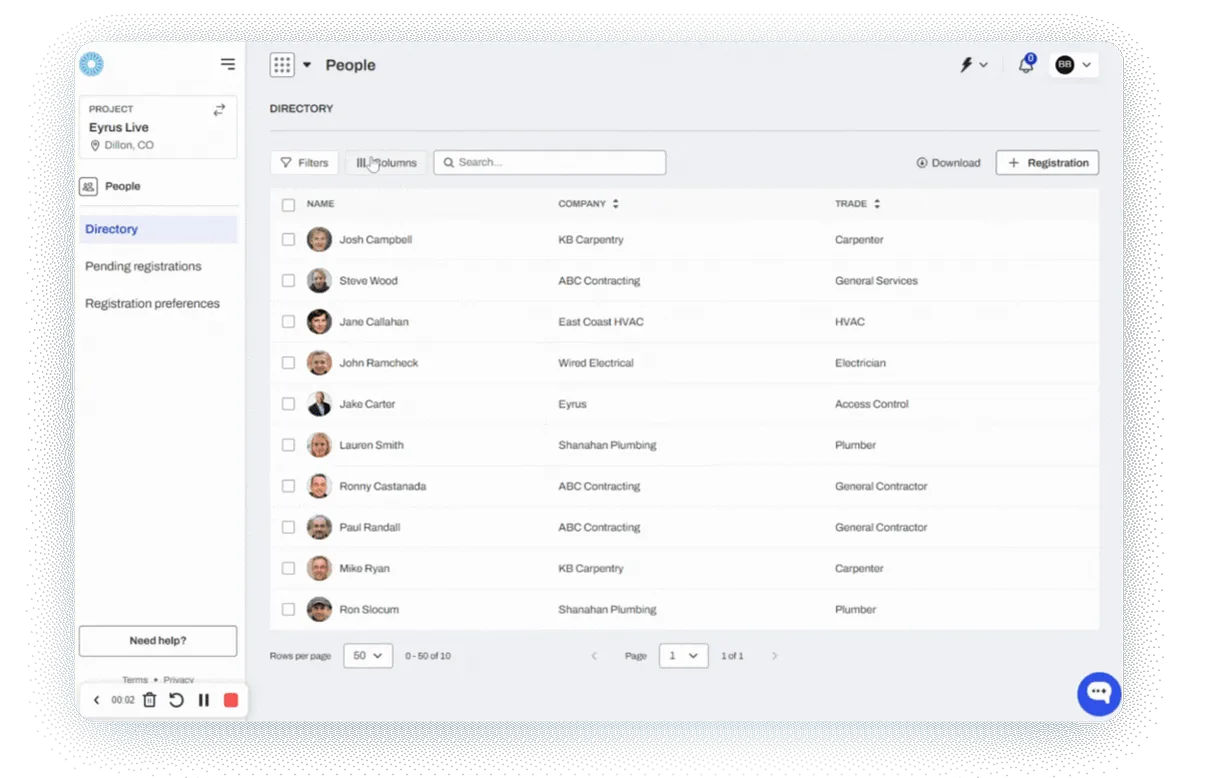Screen dimensions: 1210x778
Task: Open the quick actions lightning menu
Action: click(x=966, y=64)
